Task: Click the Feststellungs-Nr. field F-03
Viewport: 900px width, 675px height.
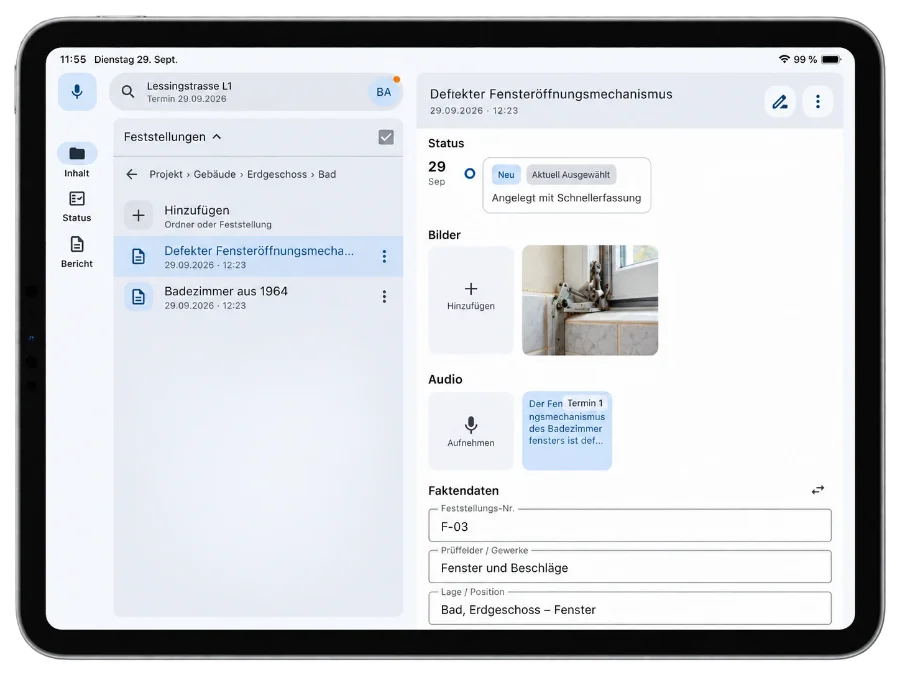Action: tap(630, 525)
